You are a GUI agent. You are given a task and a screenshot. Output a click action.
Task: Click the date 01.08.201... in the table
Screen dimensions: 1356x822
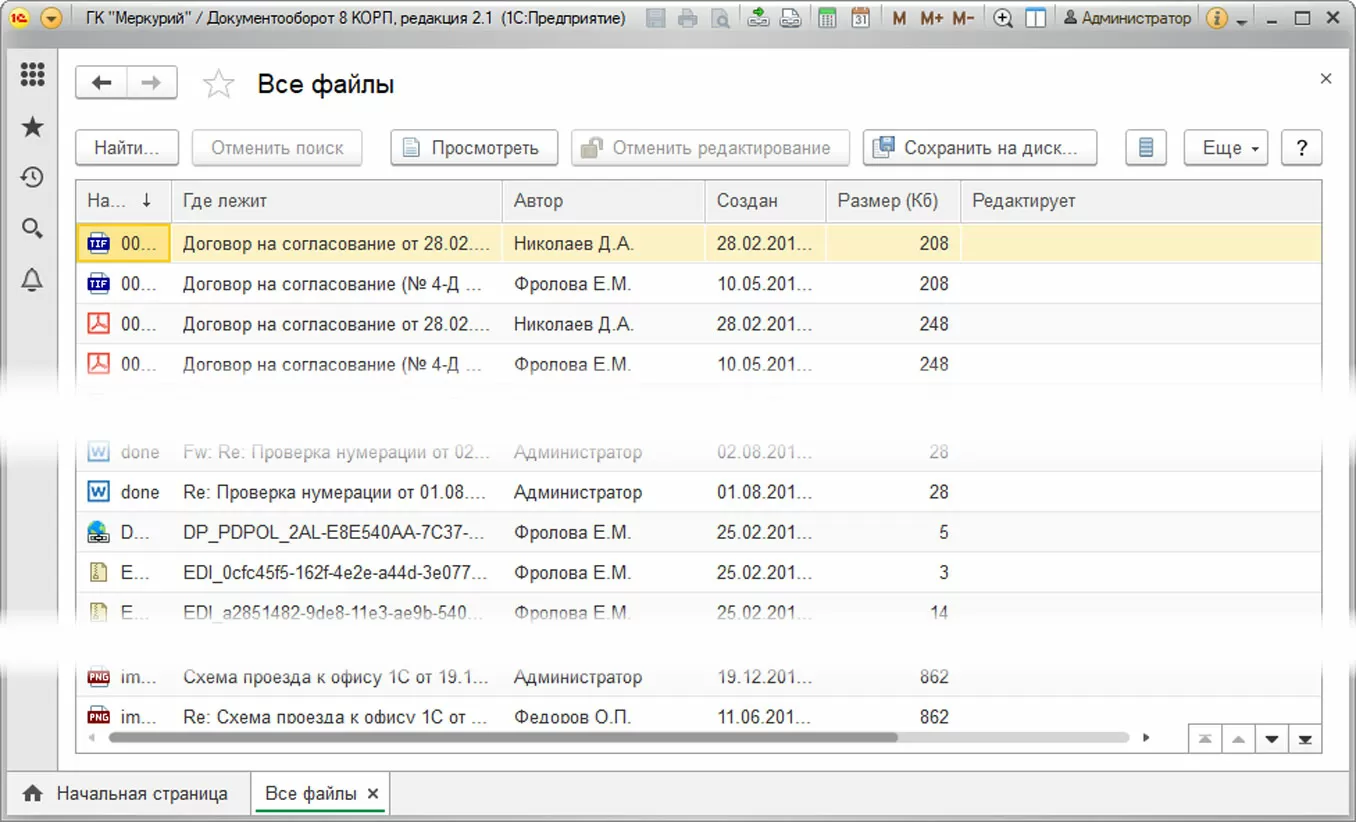pyautogui.click(x=765, y=492)
